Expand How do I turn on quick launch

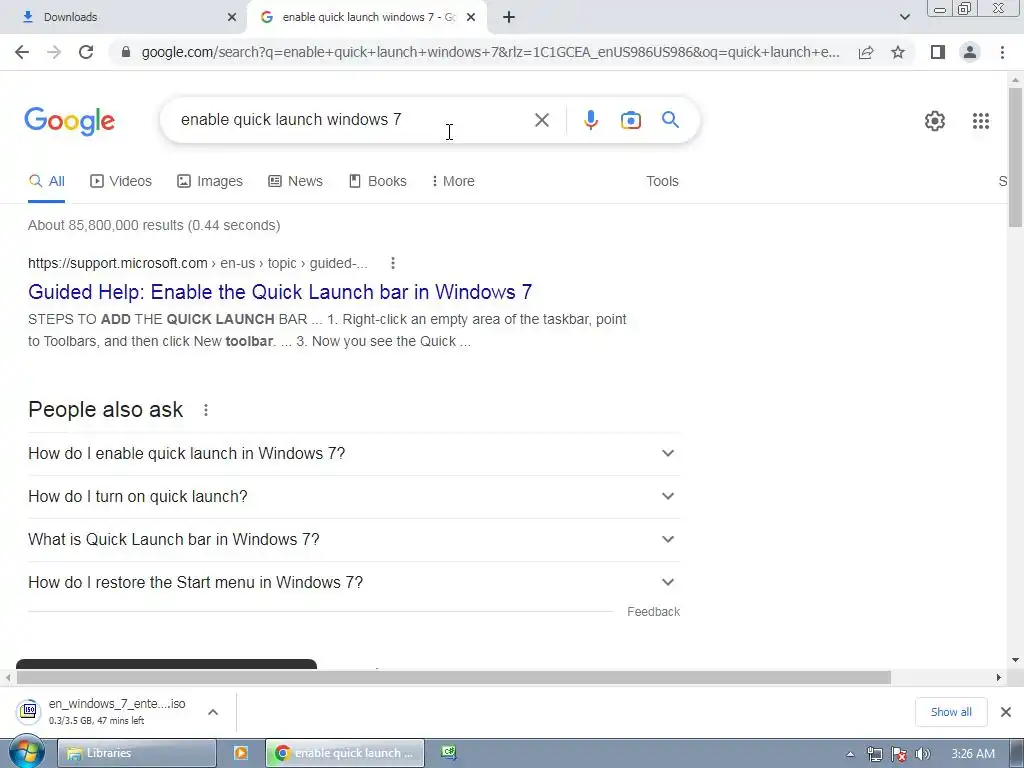coord(354,496)
